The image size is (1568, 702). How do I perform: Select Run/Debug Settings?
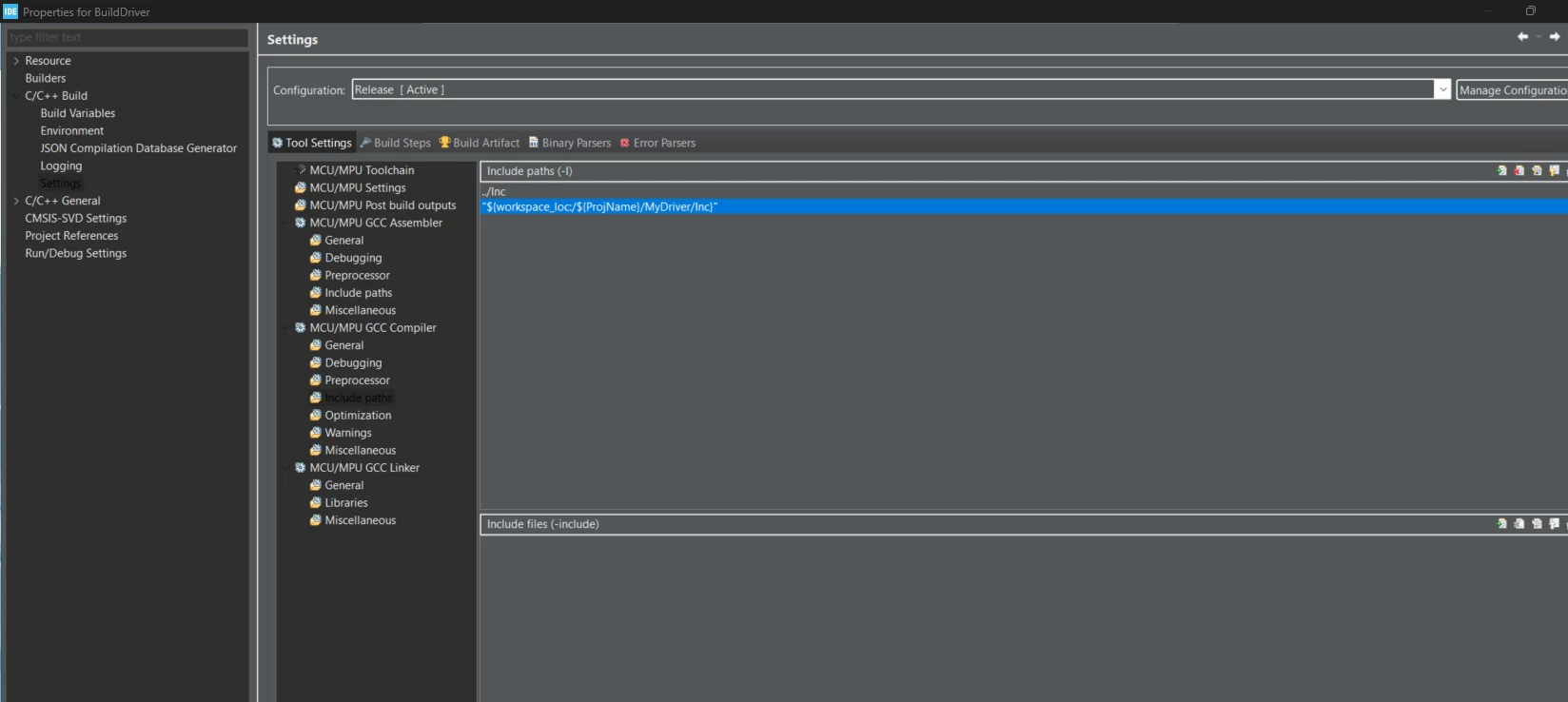point(76,253)
